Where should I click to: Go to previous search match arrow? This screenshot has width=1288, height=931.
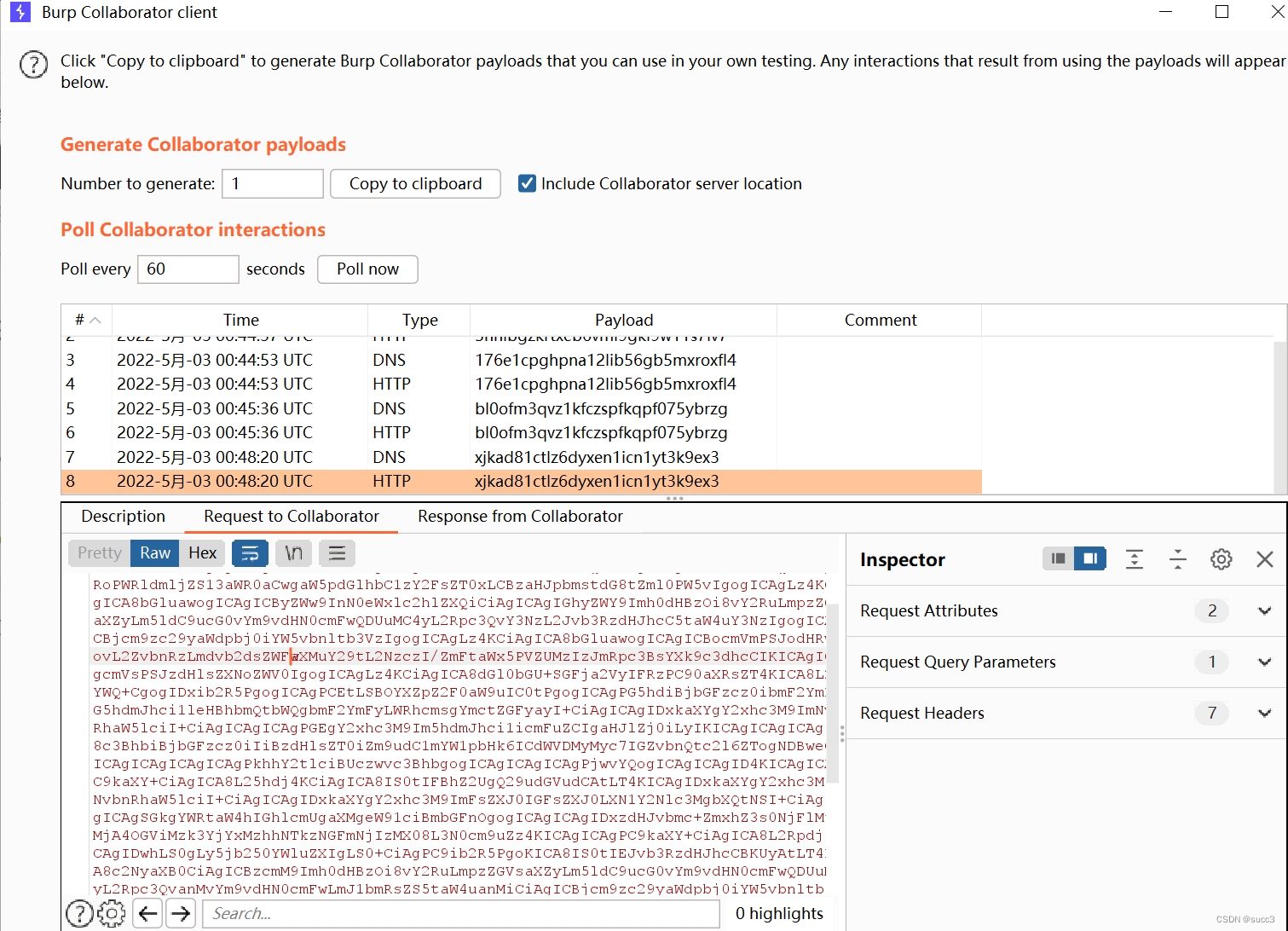point(148,913)
